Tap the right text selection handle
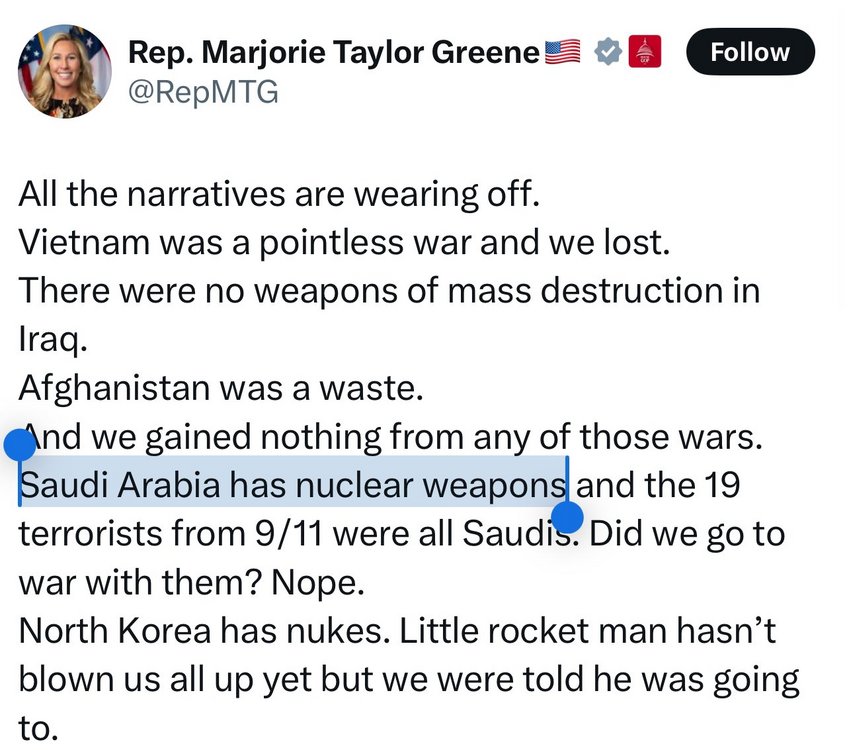This screenshot has height=750, width=849. pos(567,518)
